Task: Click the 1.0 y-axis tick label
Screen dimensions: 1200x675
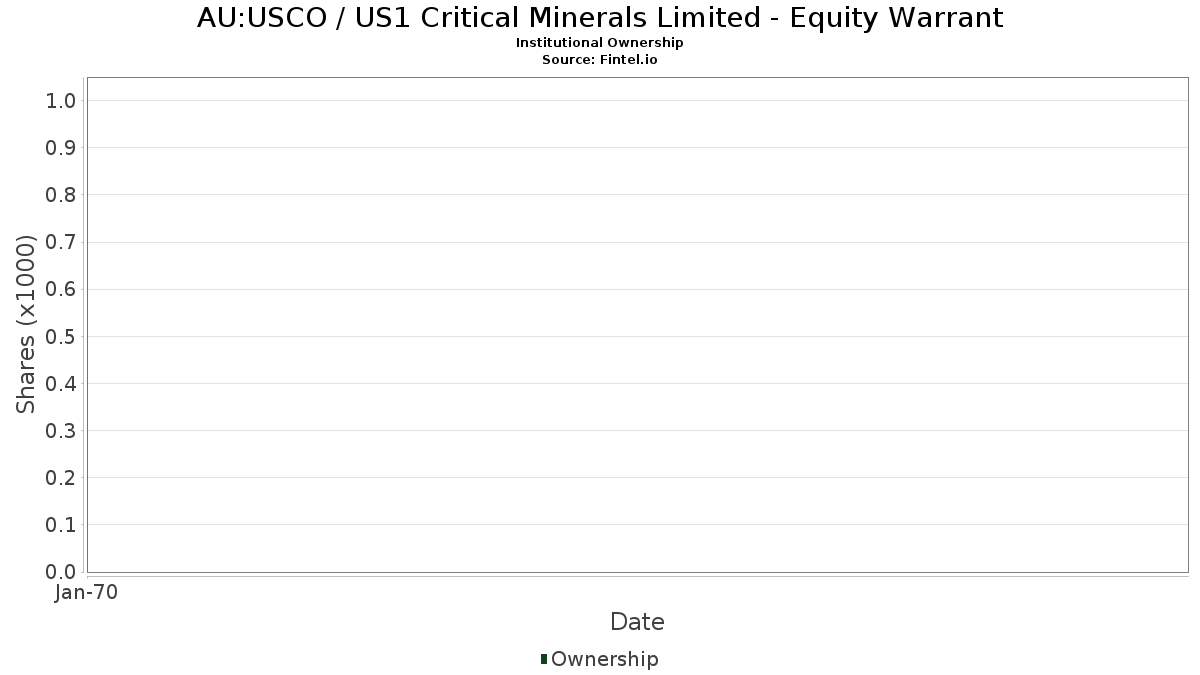Action: (62, 101)
